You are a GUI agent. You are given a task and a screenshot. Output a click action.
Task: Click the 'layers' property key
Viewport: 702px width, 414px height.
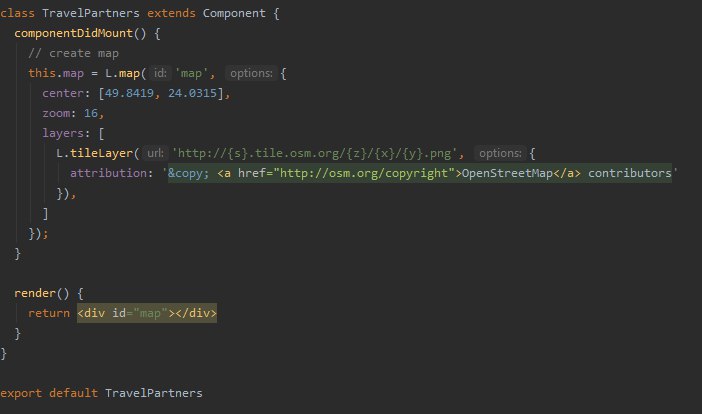63,133
